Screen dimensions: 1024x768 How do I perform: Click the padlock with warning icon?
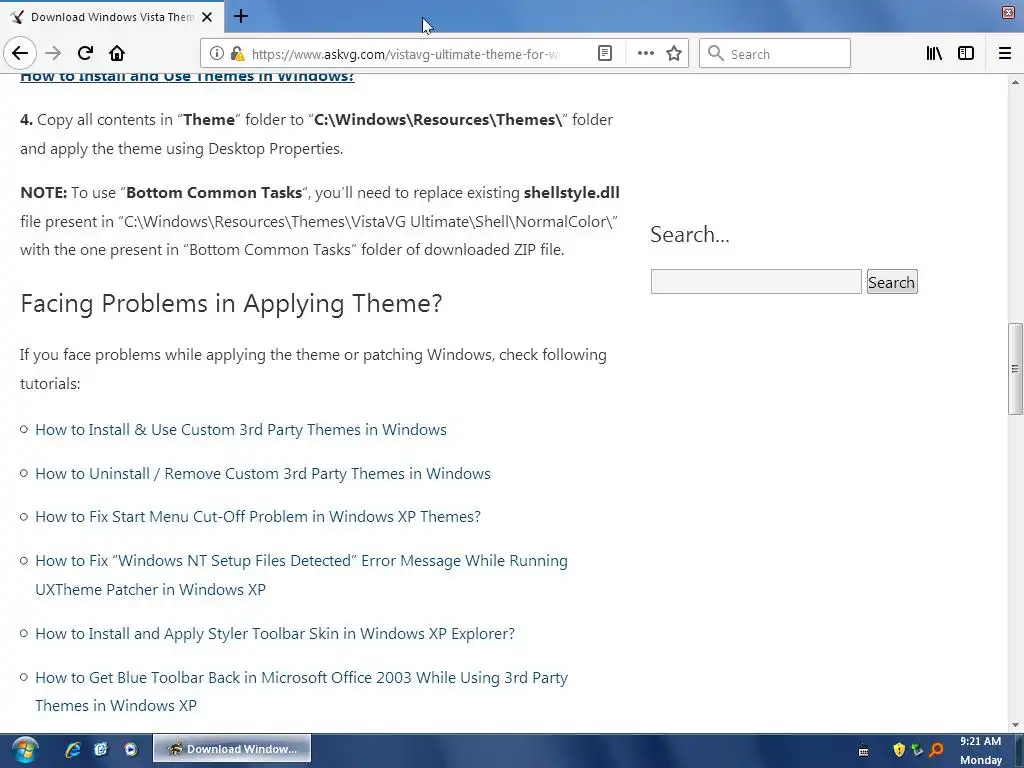click(x=238, y=54)
